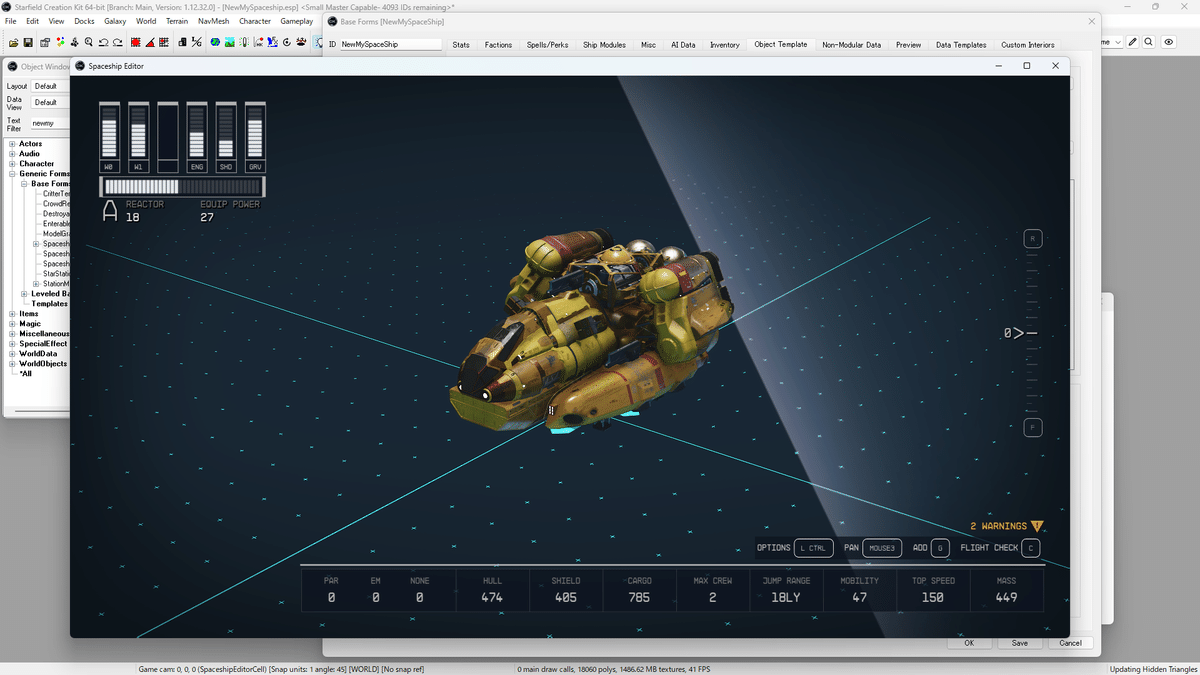The image size is (1200, 675).
Task: Expand the WorldData tree node
Action: point(12,354)
